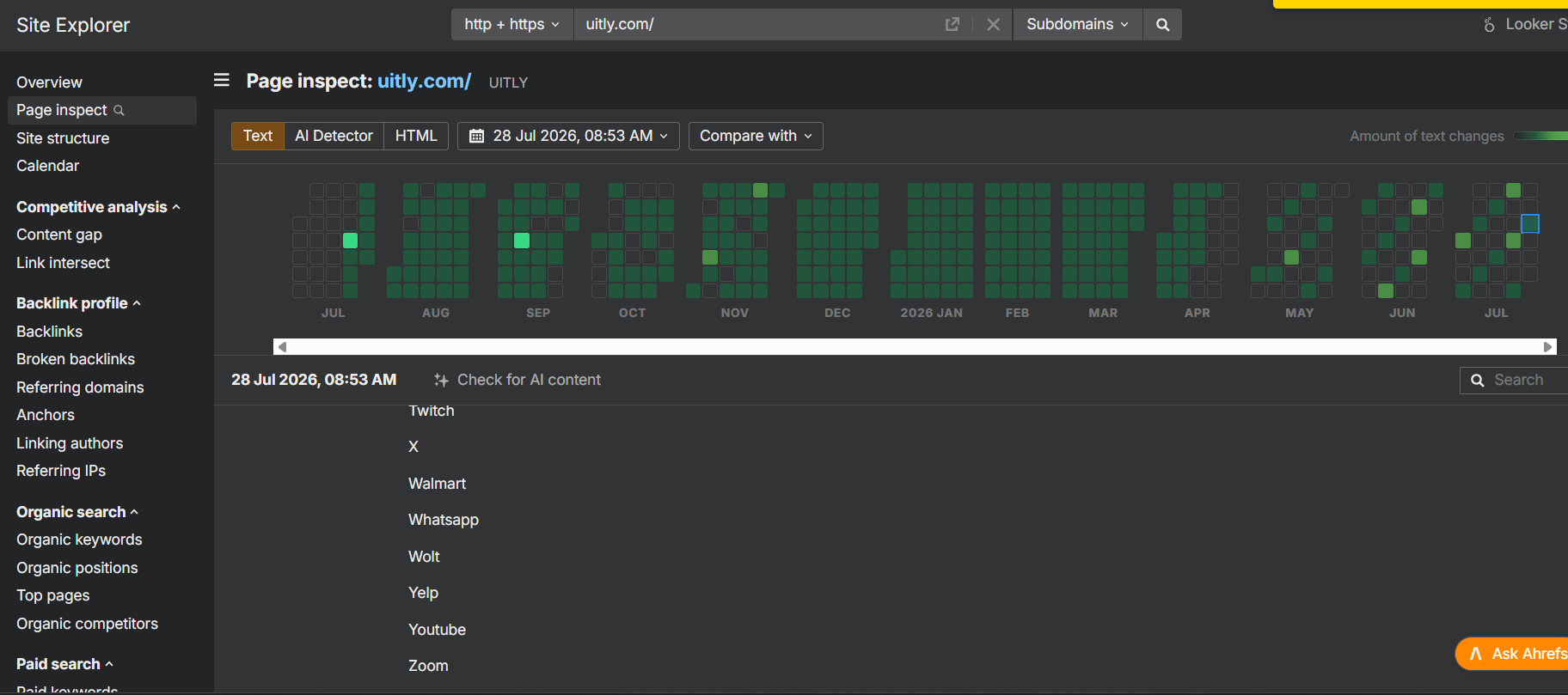Click the UITLY page label
1568x695 pixels.
(x=508, y=82)
